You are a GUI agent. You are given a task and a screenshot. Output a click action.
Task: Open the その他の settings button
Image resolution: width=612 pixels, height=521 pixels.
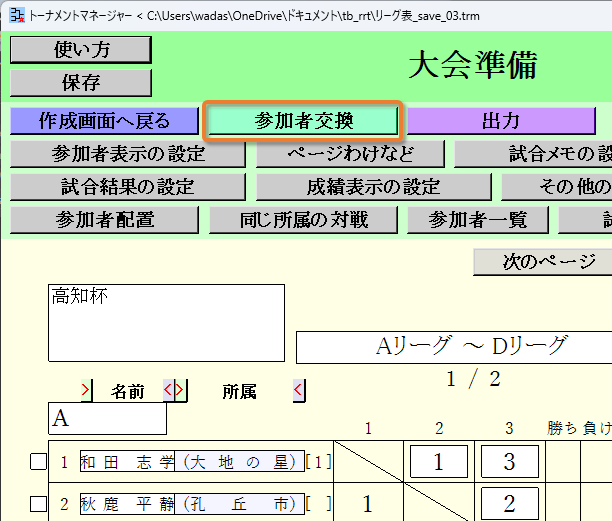click(x=557, y=187)
